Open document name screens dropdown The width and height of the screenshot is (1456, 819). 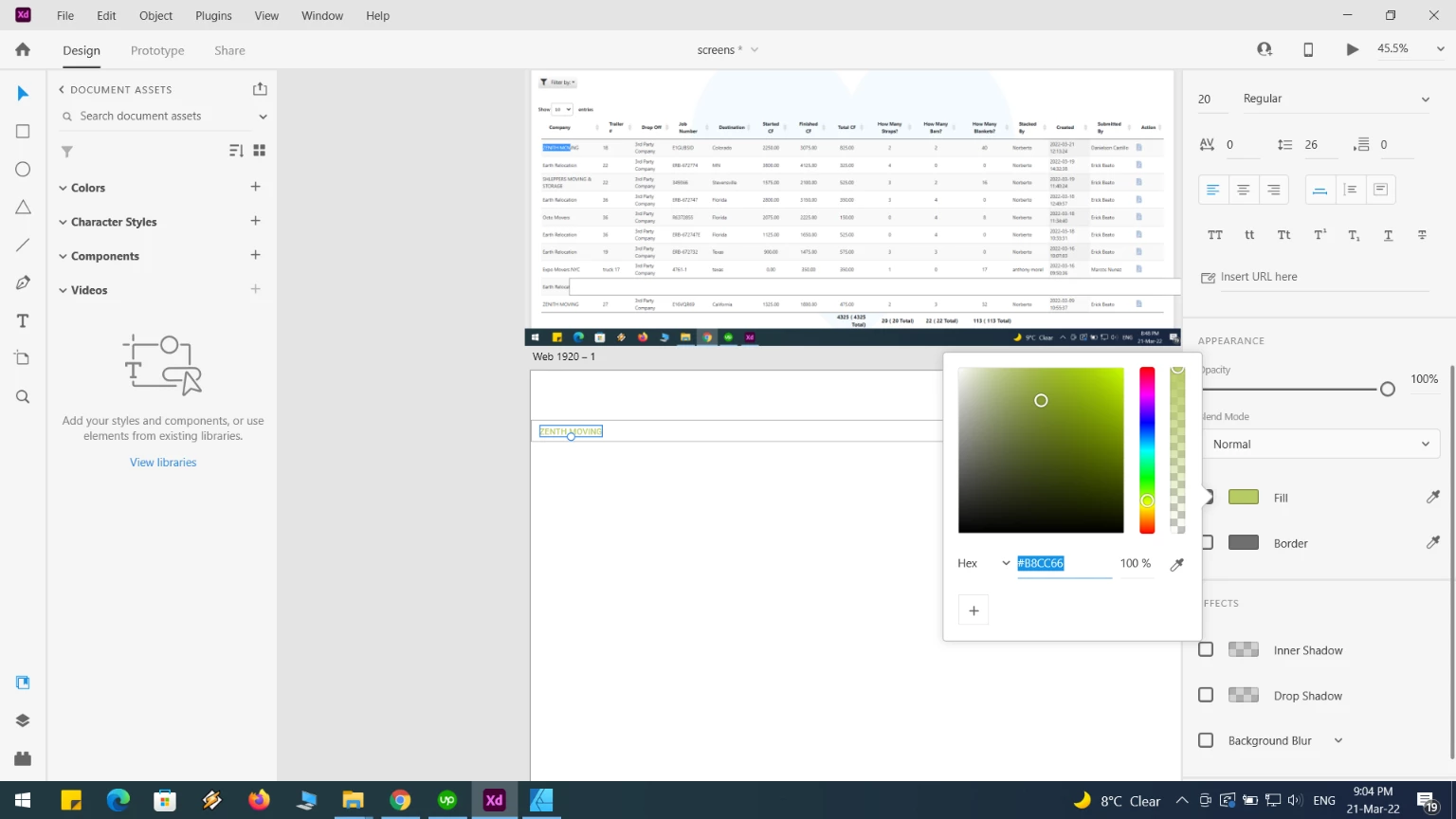point(755,50)
